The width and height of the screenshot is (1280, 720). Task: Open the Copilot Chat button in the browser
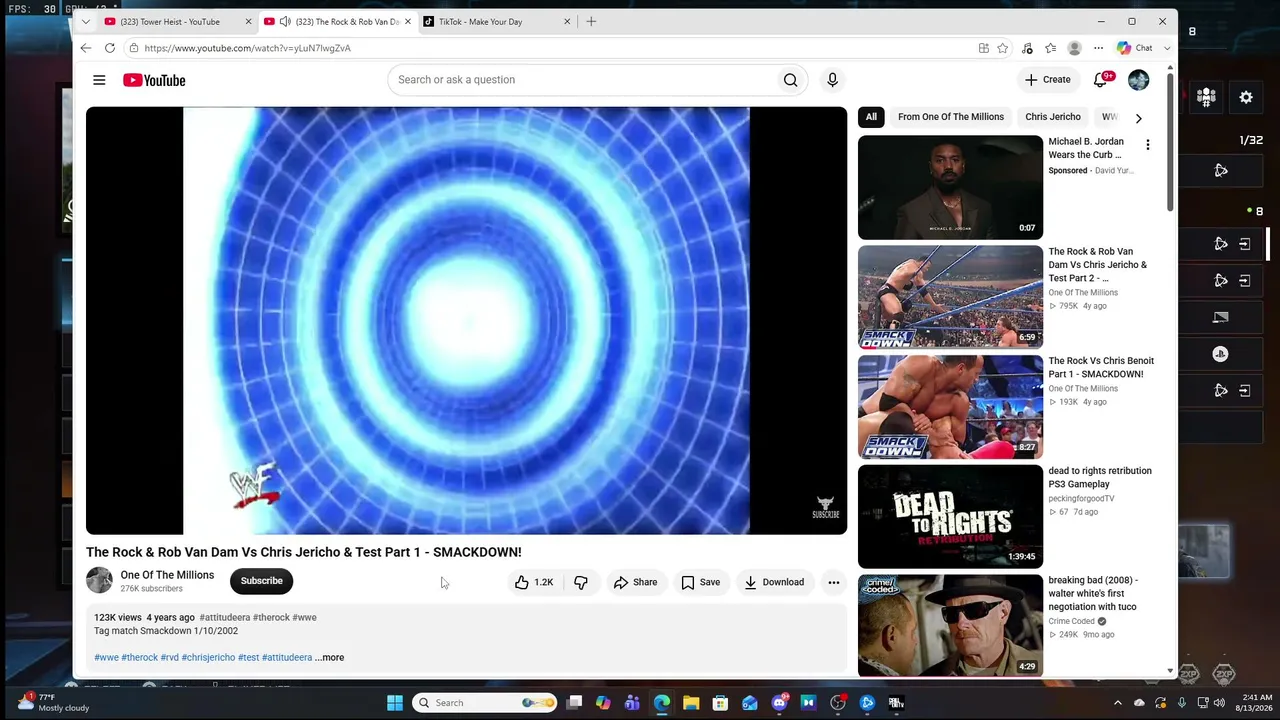1135,48
